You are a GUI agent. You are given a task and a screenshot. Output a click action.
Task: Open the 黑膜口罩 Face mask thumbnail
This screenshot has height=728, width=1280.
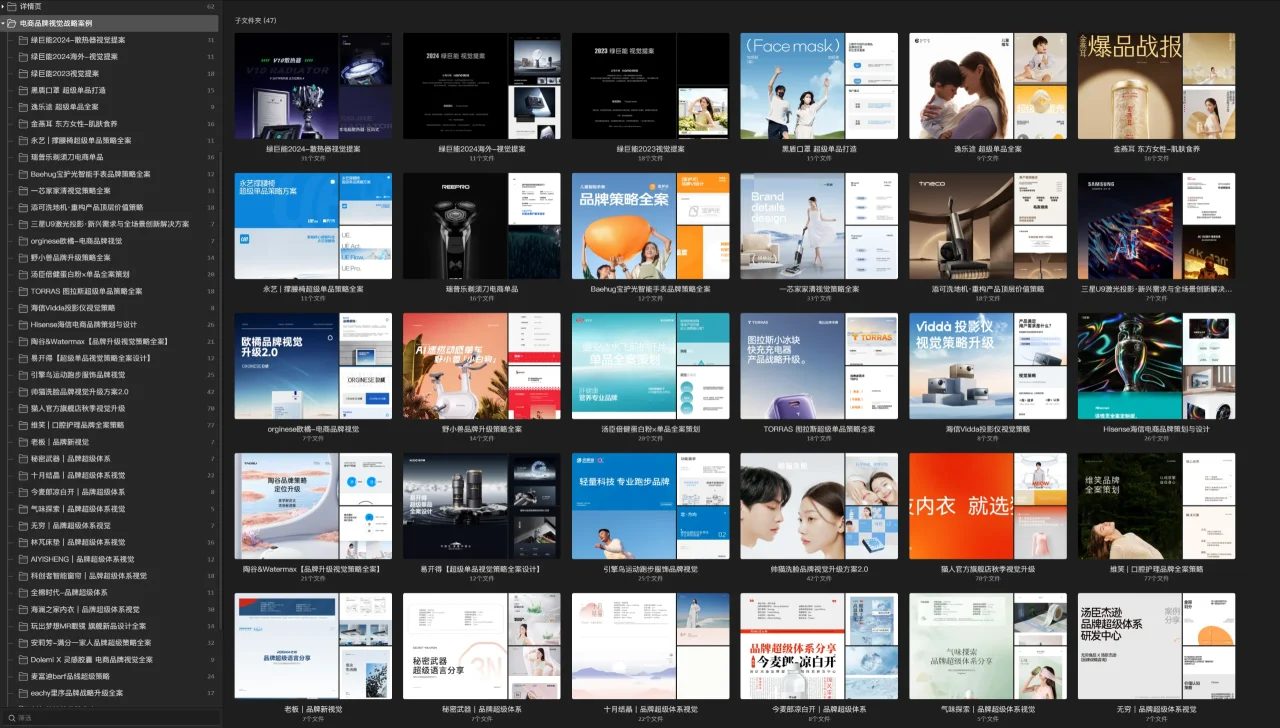tap(819, 85)
